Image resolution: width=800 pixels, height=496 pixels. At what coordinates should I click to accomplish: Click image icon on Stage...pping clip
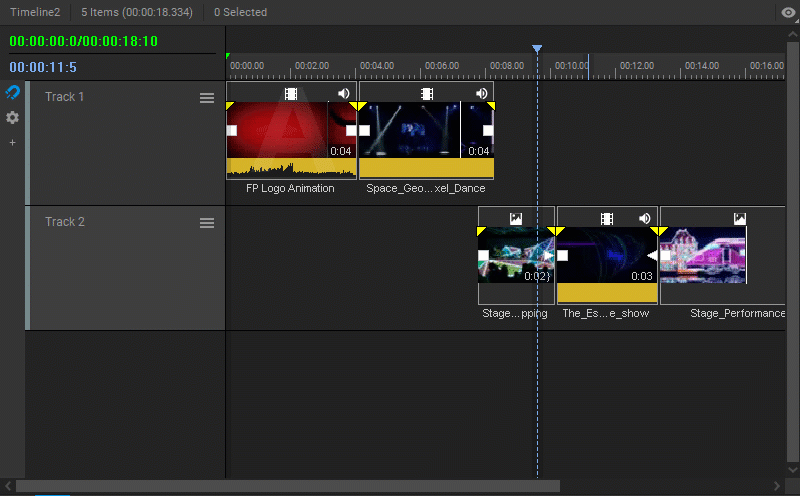pyautogui.click(x=516, y=219)
